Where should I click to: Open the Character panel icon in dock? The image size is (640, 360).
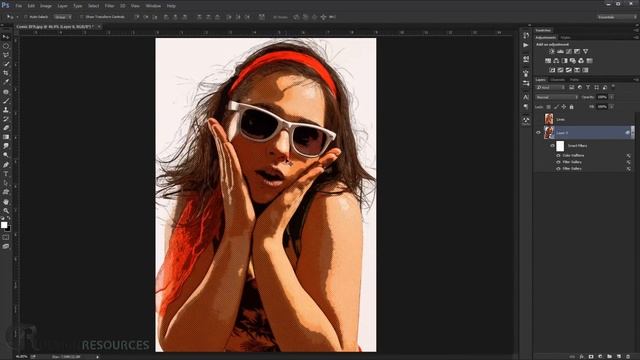[x=526, y=97]
